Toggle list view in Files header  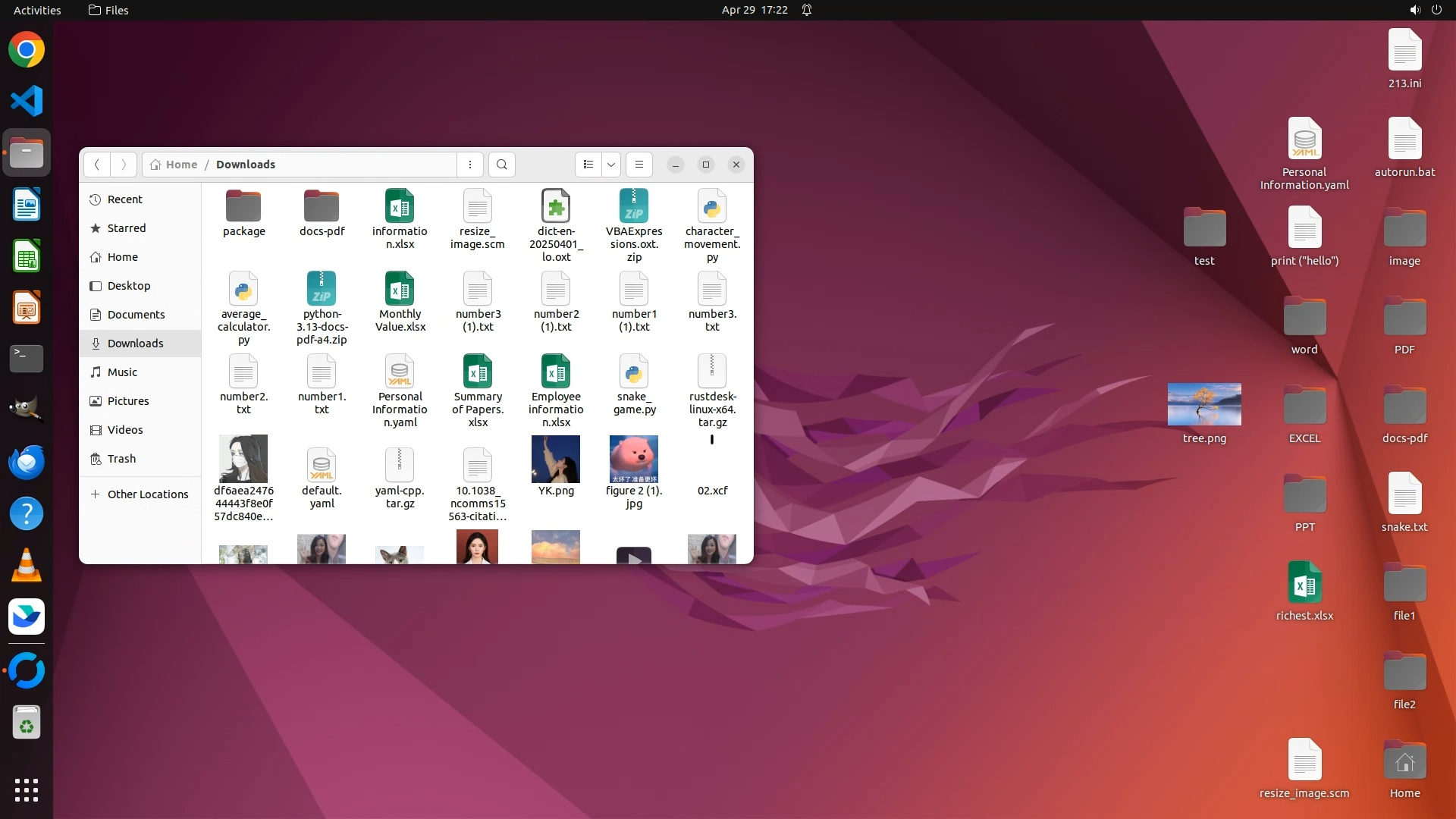pos(588,165)
